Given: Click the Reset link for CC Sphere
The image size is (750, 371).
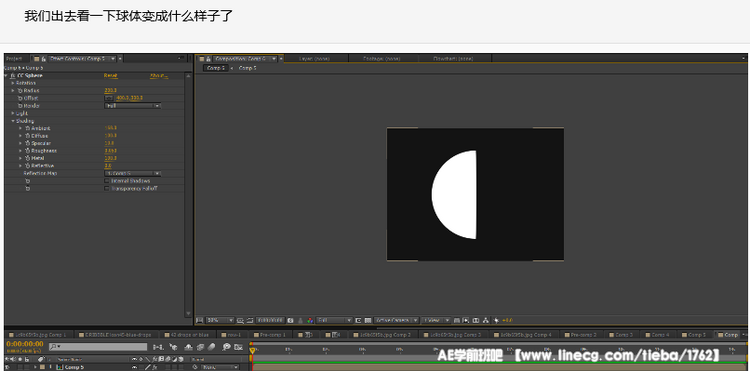Looking at the screenshot, I should pyautogui.click(x=110, y=76).
